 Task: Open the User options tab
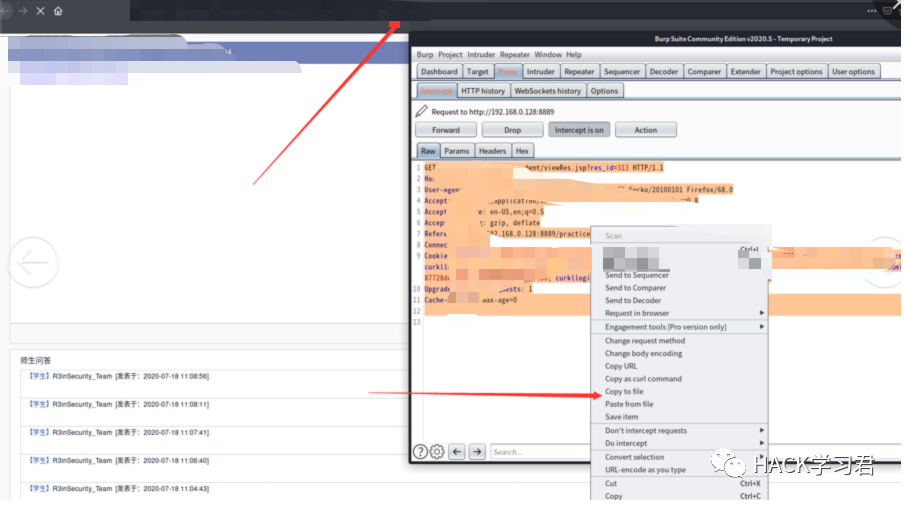[x=854, y=72]
